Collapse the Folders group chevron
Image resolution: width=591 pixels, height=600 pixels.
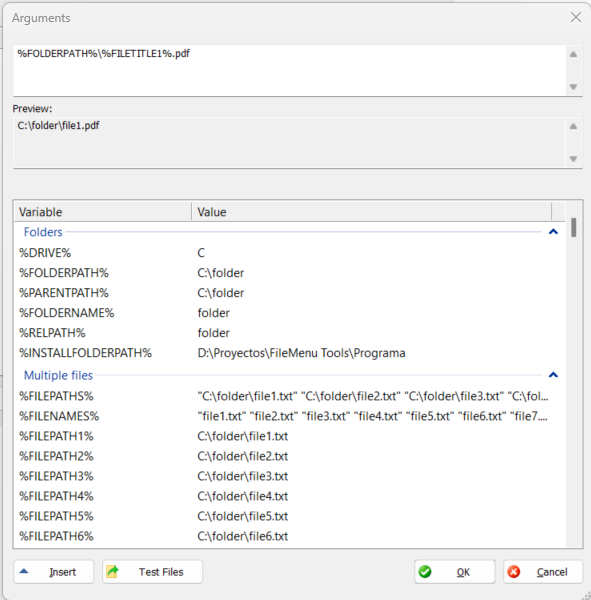(553, 232)
